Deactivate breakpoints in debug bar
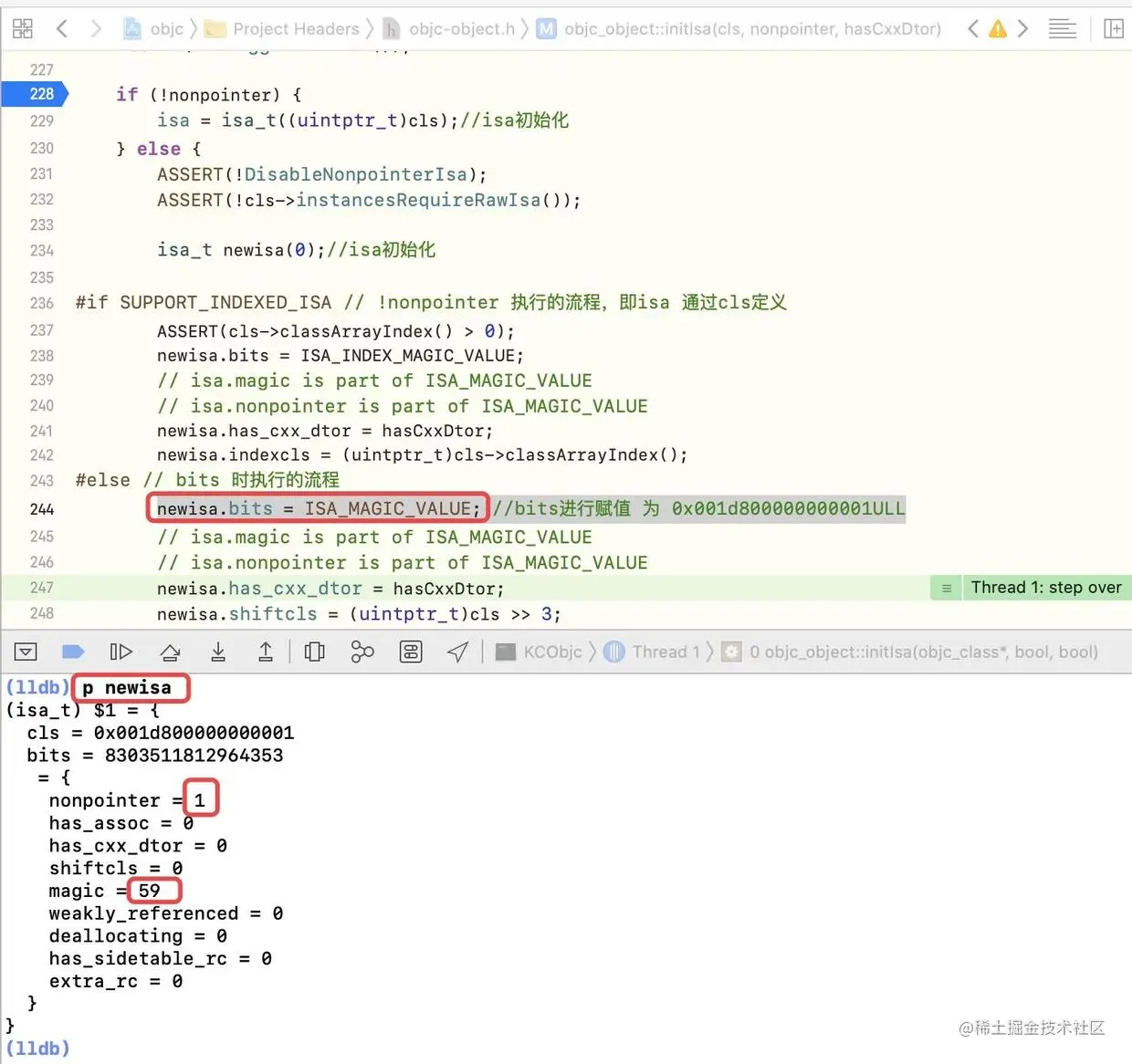 [73, 652]
